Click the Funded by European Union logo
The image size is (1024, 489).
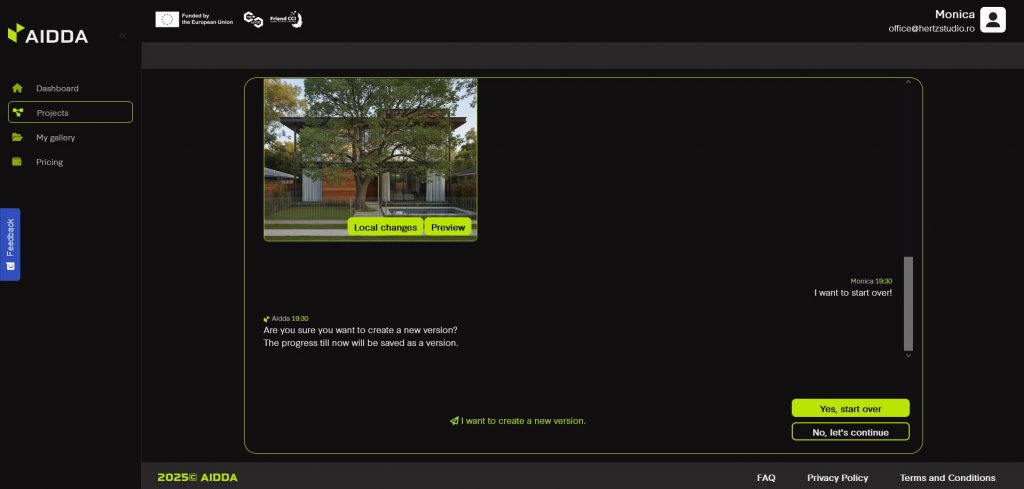pyautogui.click(x=194, y=19)
